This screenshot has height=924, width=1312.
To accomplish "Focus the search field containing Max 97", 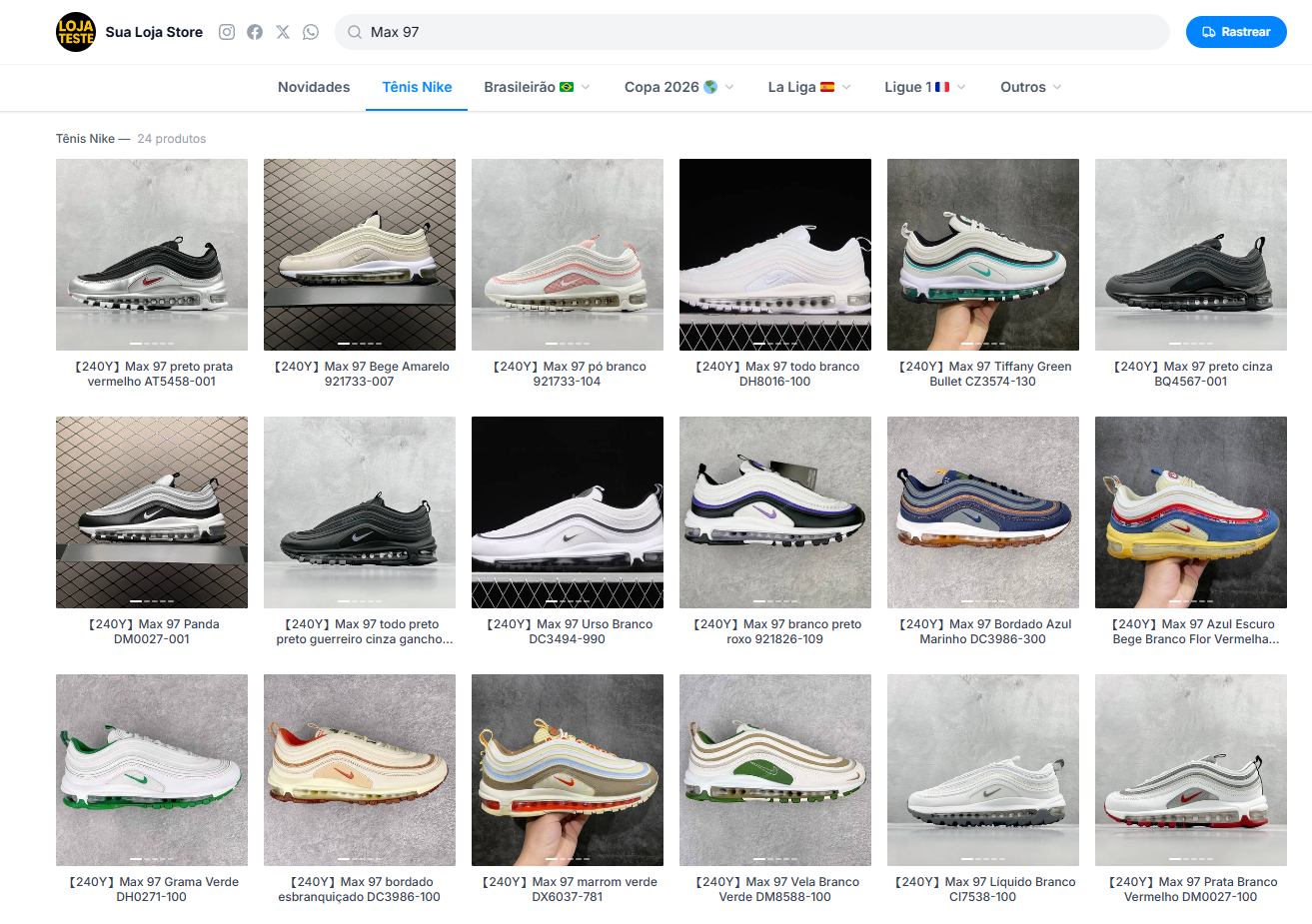I will [752, 32].
